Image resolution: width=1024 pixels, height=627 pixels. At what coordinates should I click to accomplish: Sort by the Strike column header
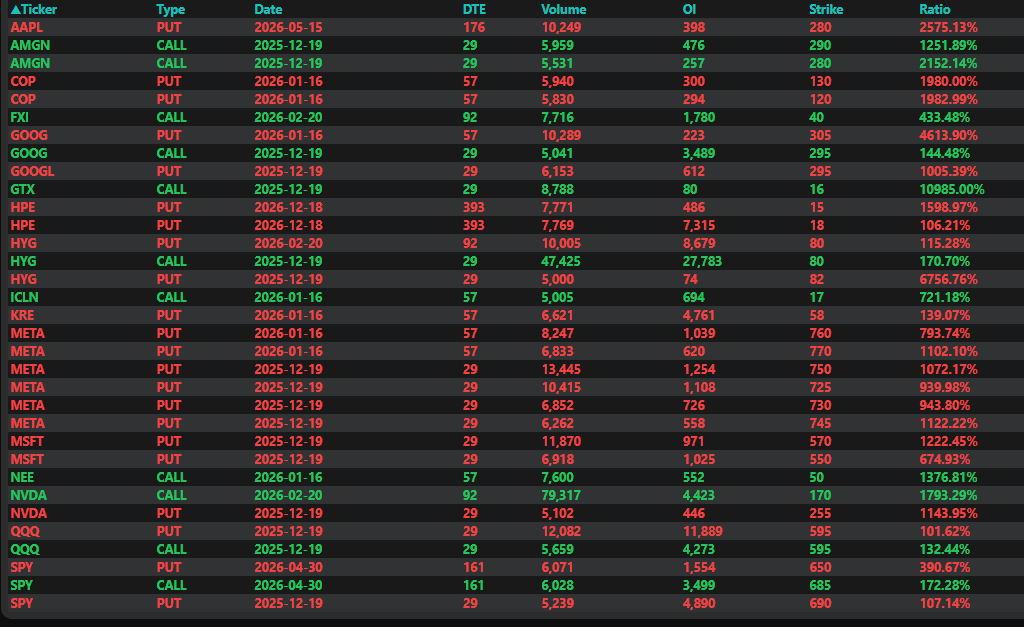[825, 9]
